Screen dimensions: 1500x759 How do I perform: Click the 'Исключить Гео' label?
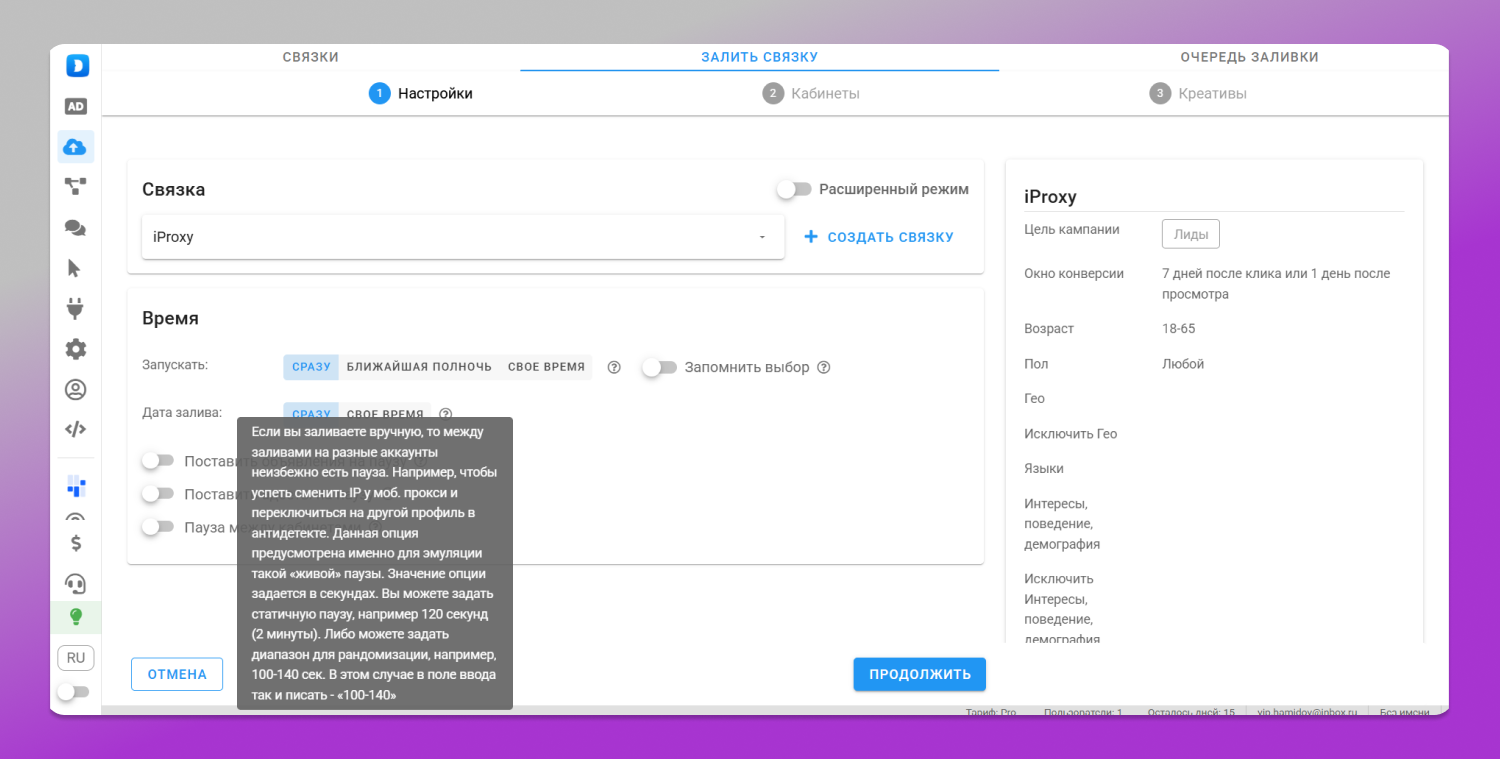pos(1071,434)
